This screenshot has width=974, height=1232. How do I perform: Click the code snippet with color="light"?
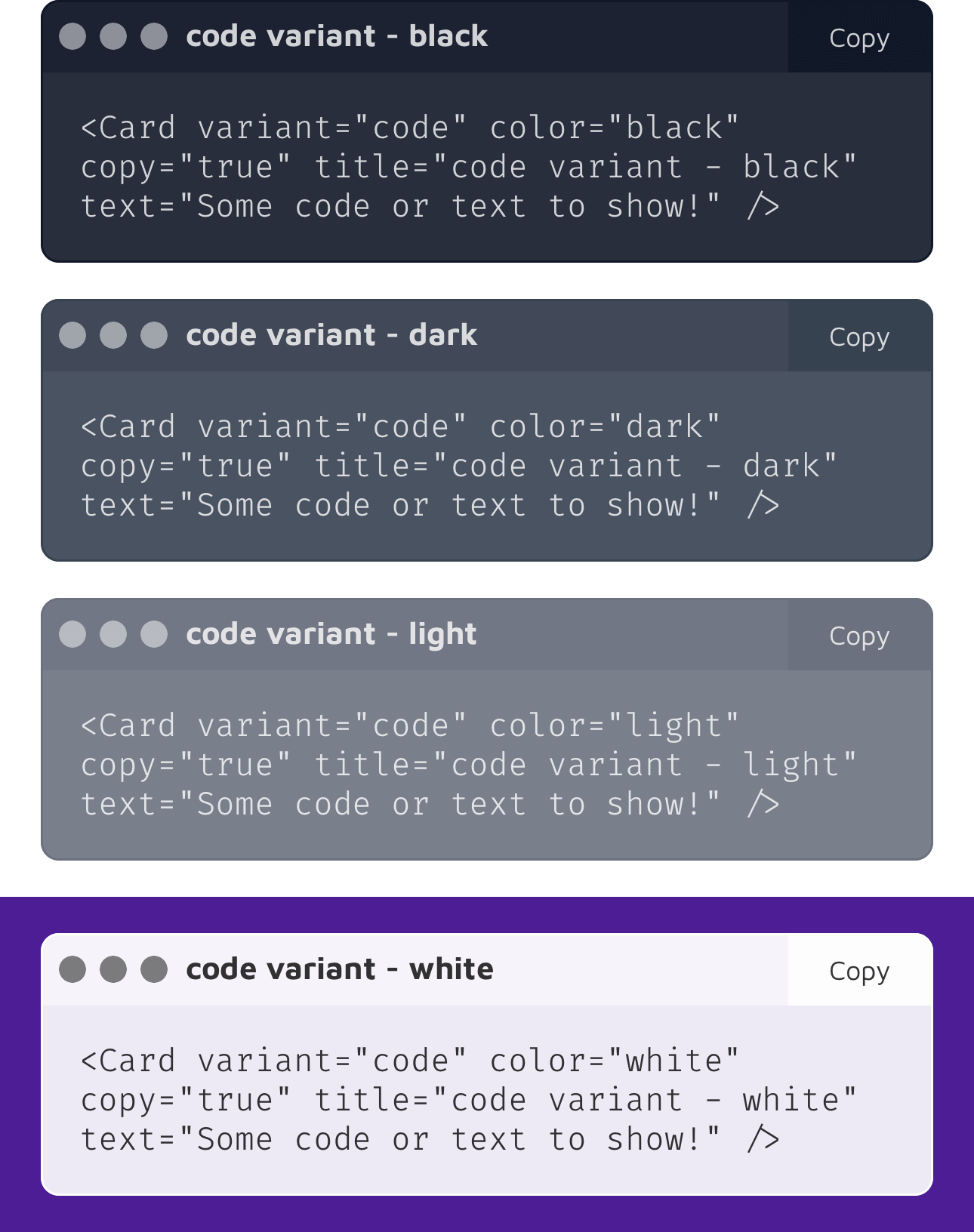pos(468,765)
